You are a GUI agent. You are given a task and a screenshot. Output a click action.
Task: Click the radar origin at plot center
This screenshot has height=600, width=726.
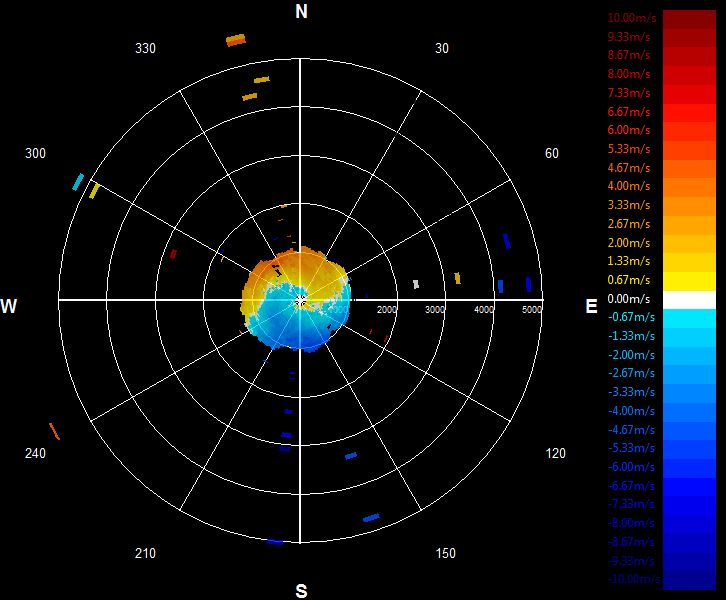point(300,300)
